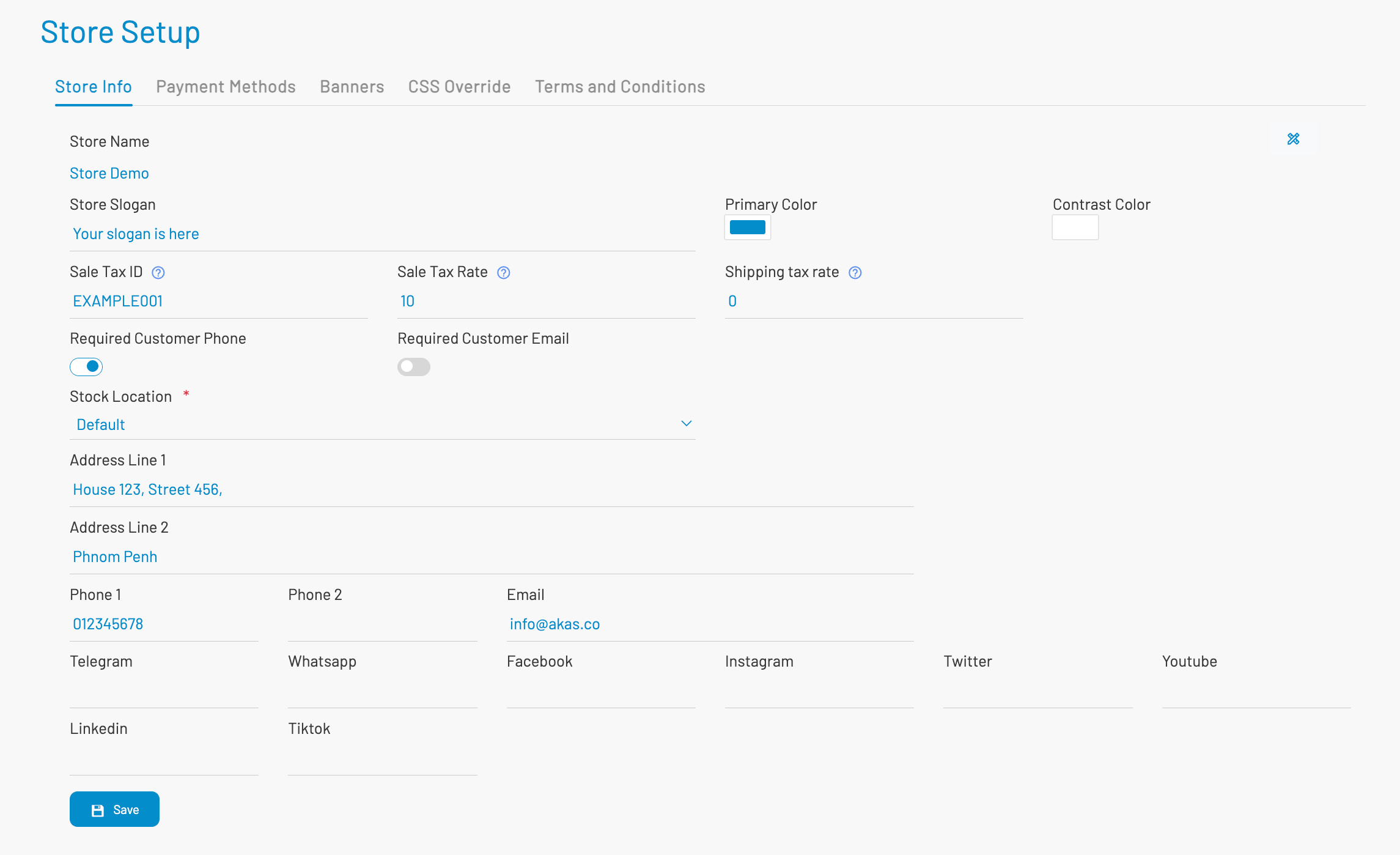1400x855 pixels.
Task: Expand the Stock Location dropdown arrow
Action: pos(686,424)
